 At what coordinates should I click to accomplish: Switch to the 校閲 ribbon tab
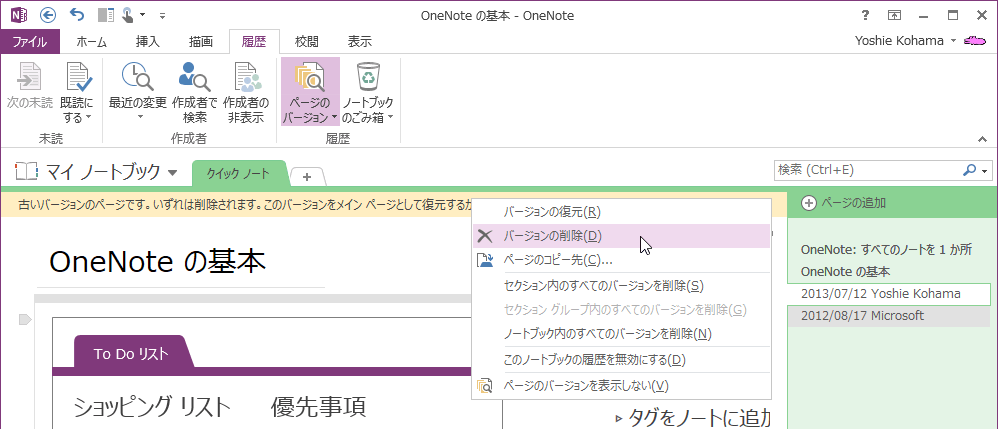coord(307,42)
